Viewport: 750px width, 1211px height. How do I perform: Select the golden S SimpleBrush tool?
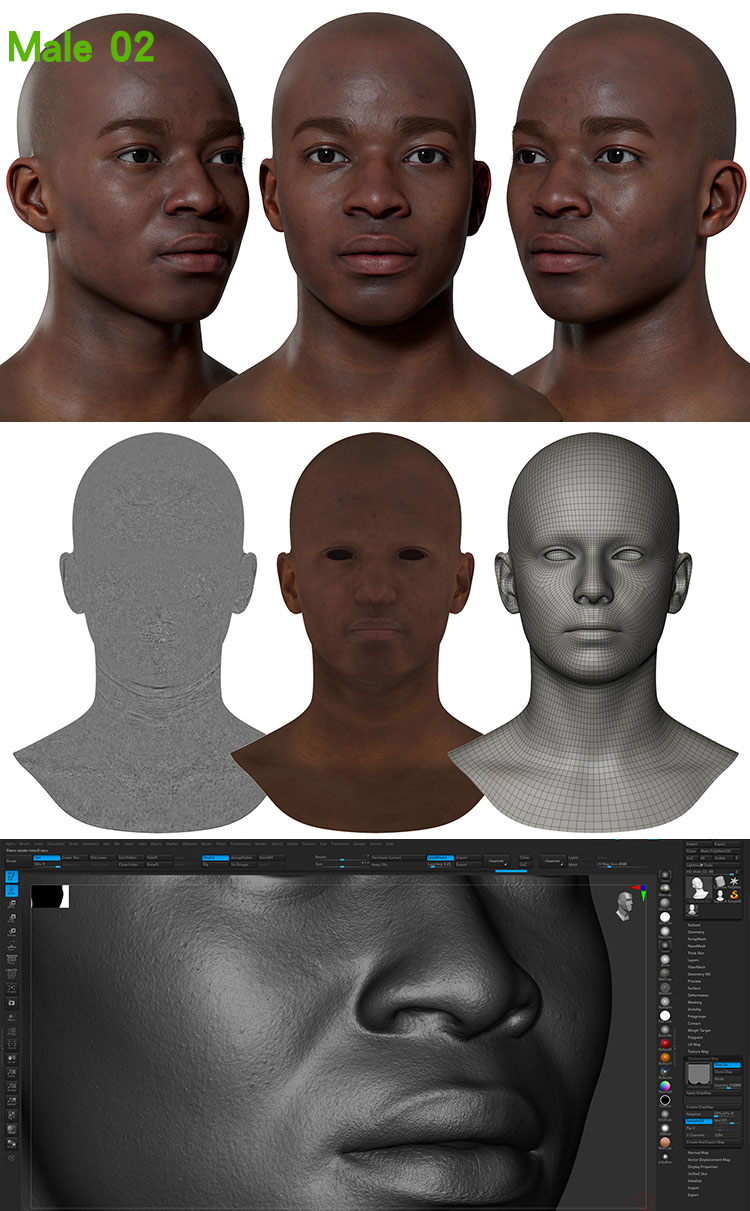pos(734,895)
